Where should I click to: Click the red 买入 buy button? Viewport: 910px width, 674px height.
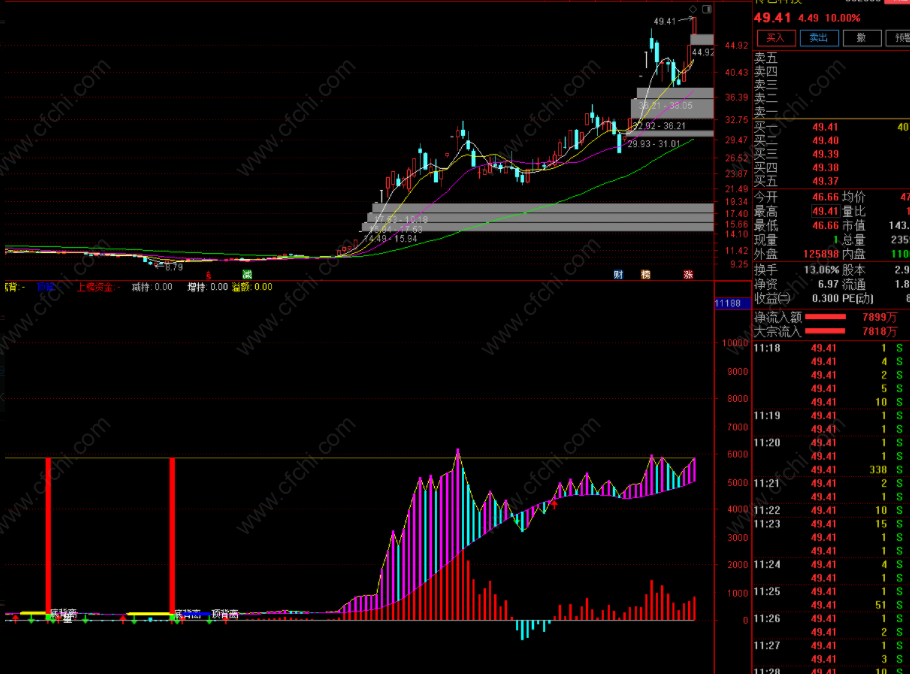coord(775,38)
